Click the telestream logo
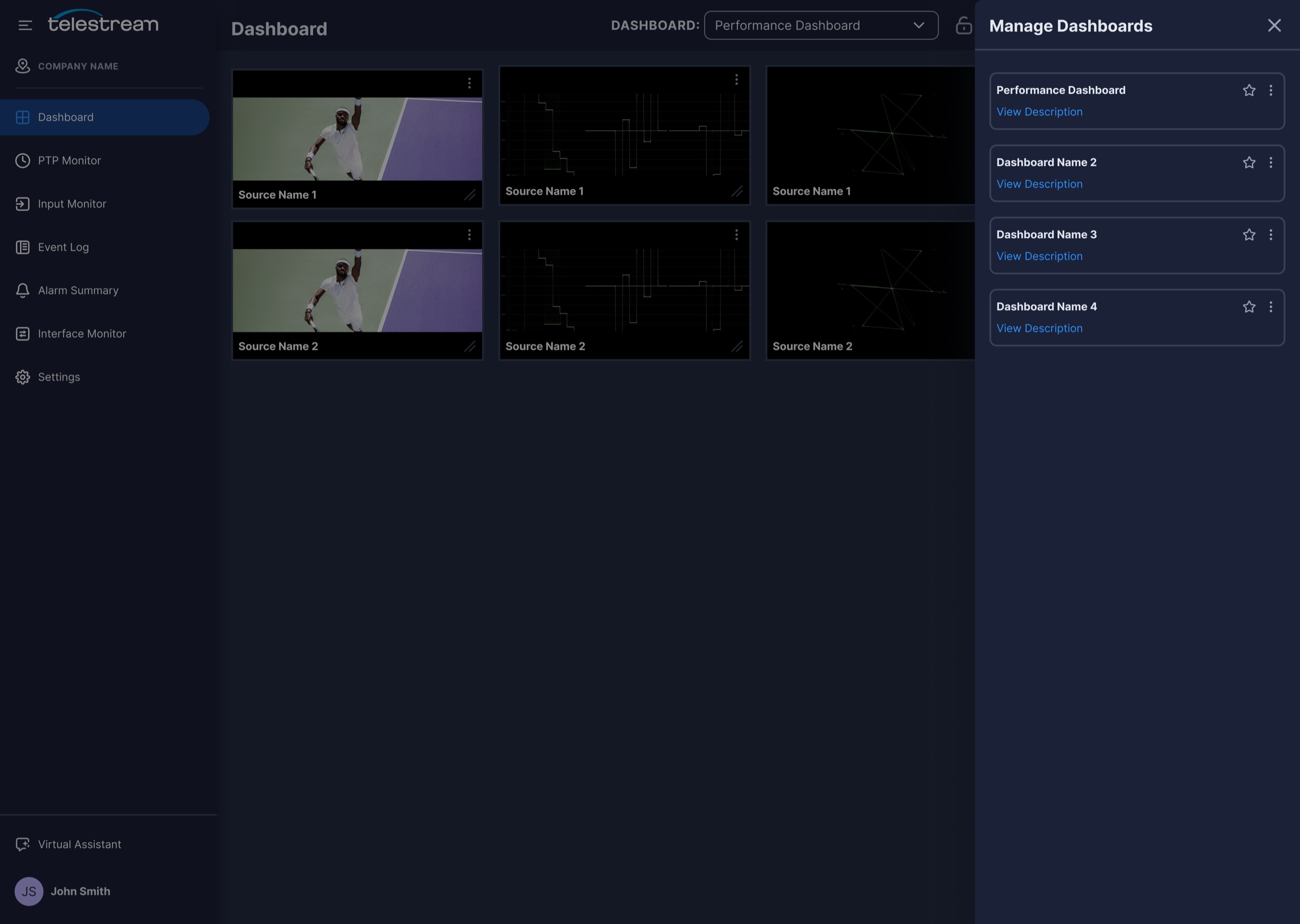This screenshot has width=1300, height=924. (x=103, y=21)
